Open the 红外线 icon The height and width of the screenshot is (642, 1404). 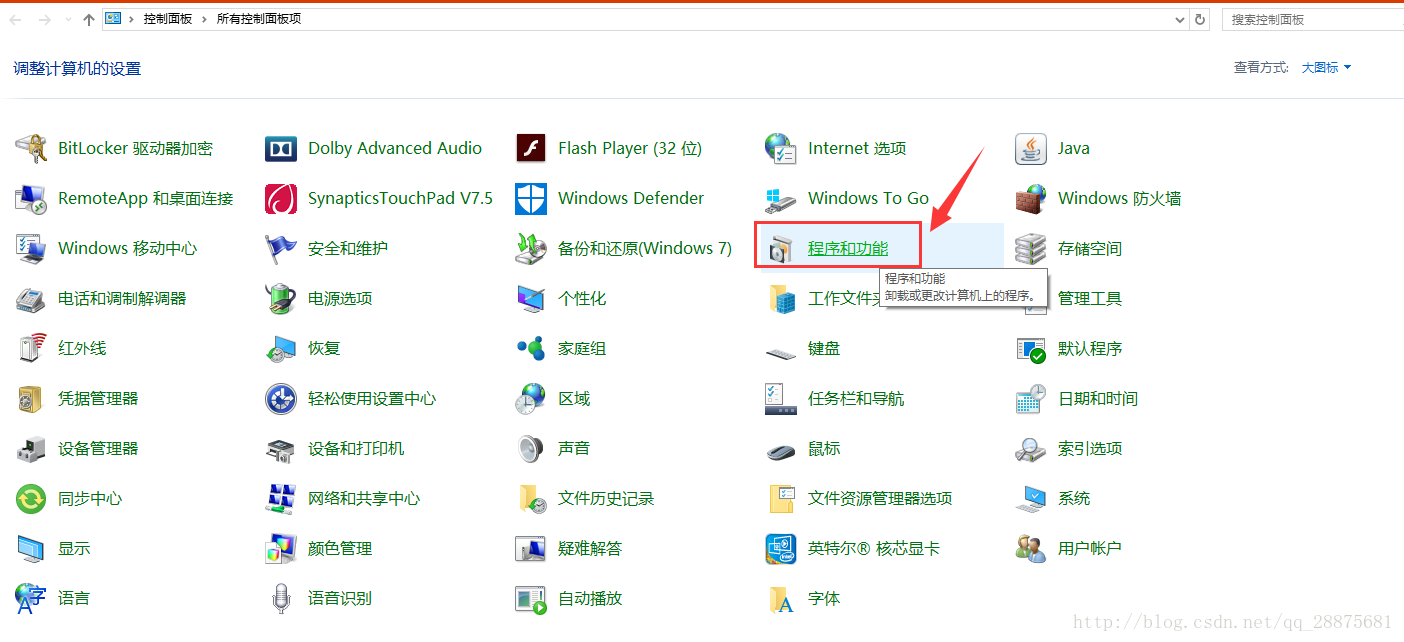31,348
